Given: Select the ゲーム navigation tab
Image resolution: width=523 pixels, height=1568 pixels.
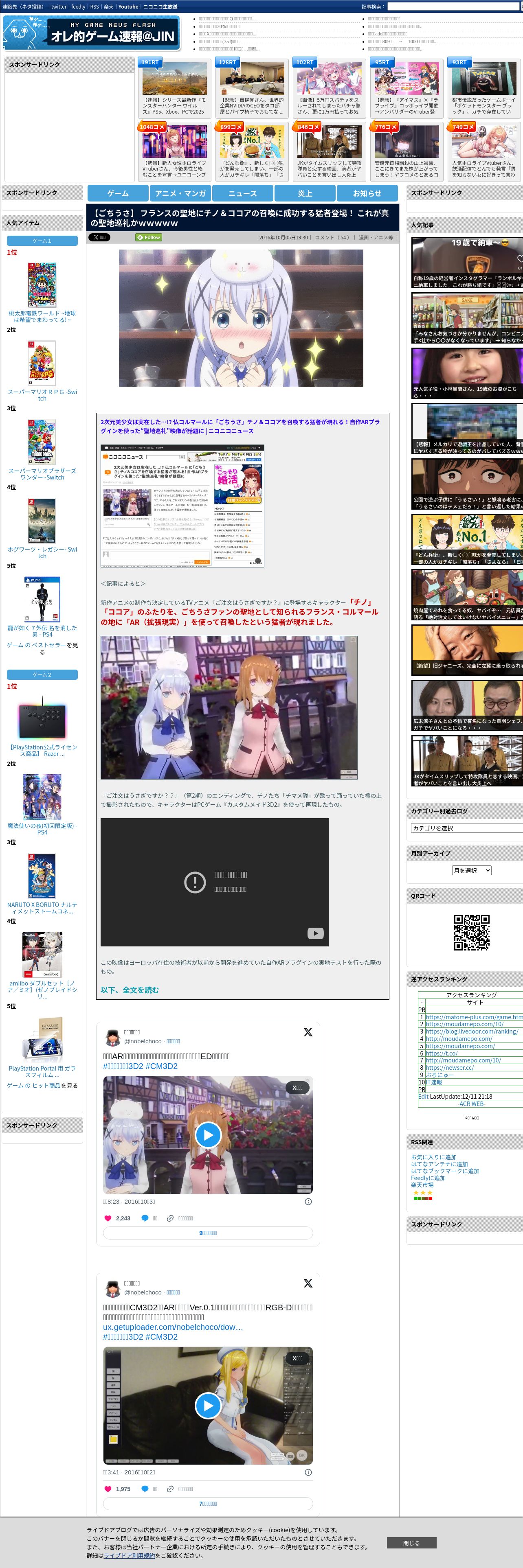Looking at the screenshot, I should pyautogui.click(x=118, y=193).
